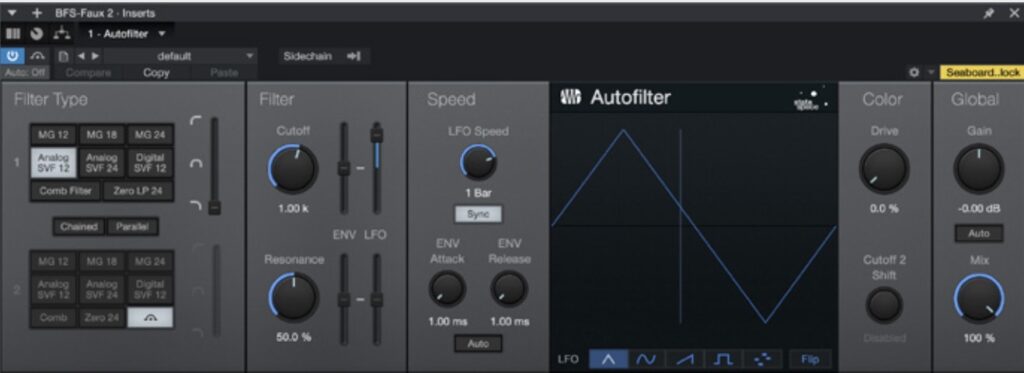Viewport: 1024px width, 373px height.
Task: Click the Drive knob
Action: pos(884,169)
